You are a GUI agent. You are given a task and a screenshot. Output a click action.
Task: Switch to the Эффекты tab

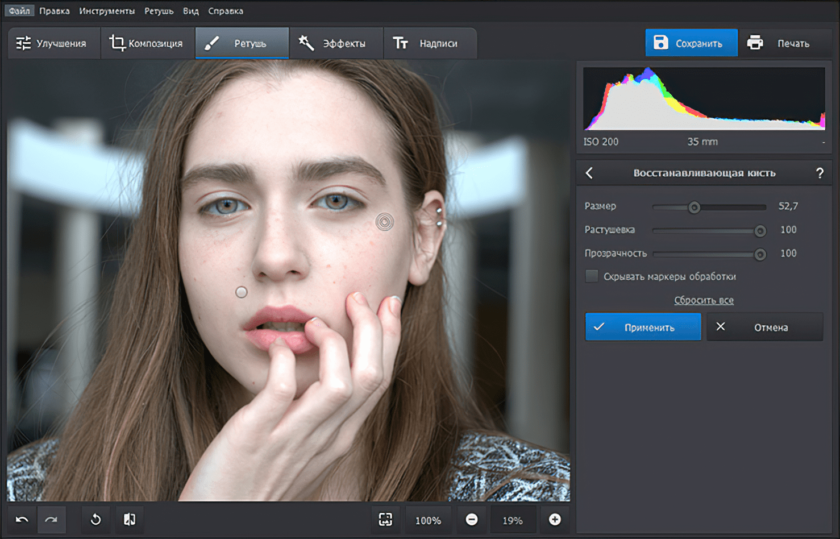point(332,43)
